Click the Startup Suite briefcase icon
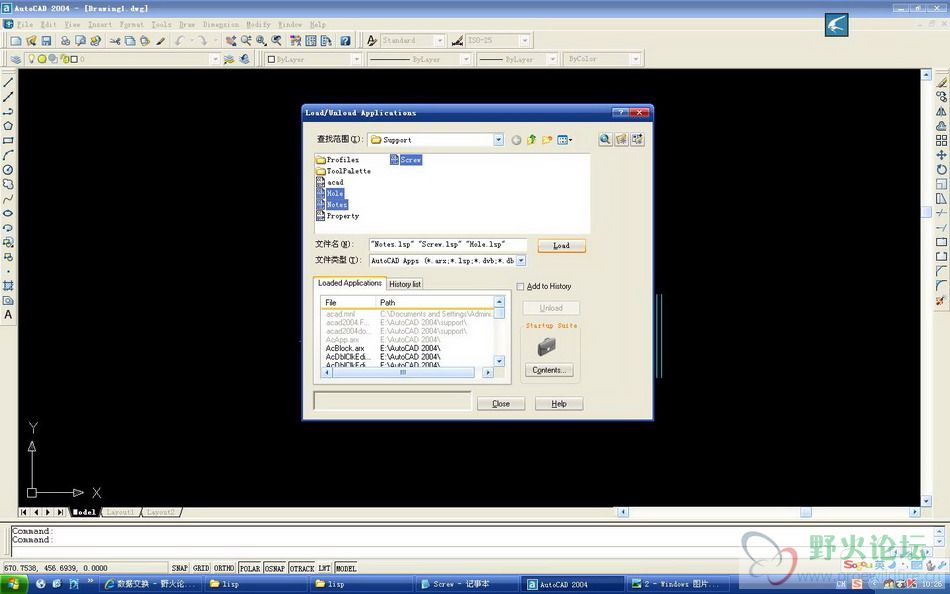This screenshot has height=594, width=950. point(546,347)
